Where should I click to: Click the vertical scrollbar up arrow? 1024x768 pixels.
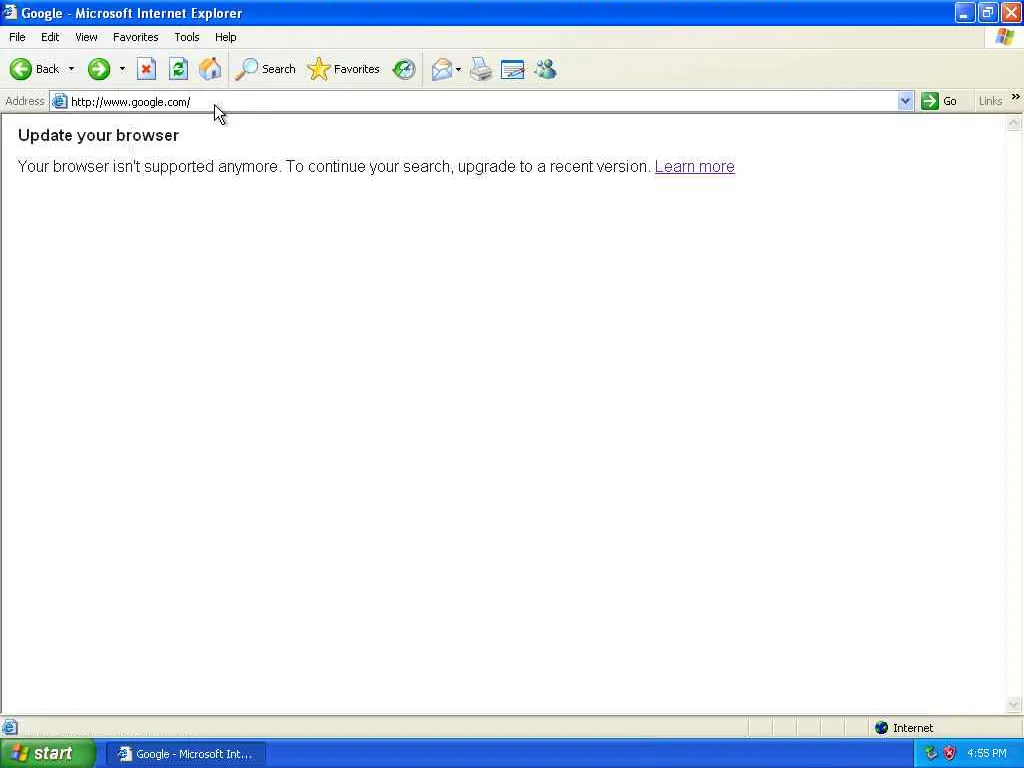[1014, 123]
